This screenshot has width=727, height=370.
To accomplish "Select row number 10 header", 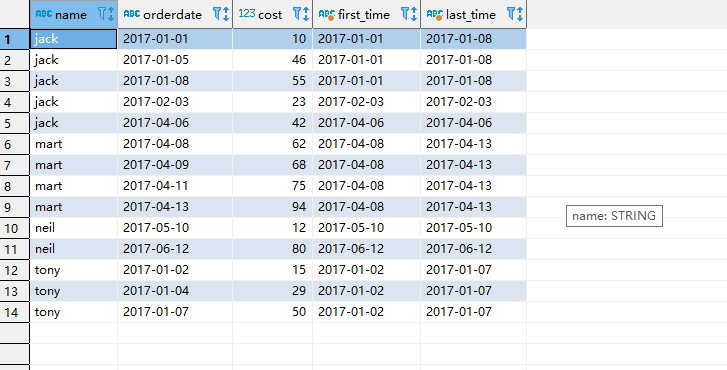I will [x=15, y=228].
